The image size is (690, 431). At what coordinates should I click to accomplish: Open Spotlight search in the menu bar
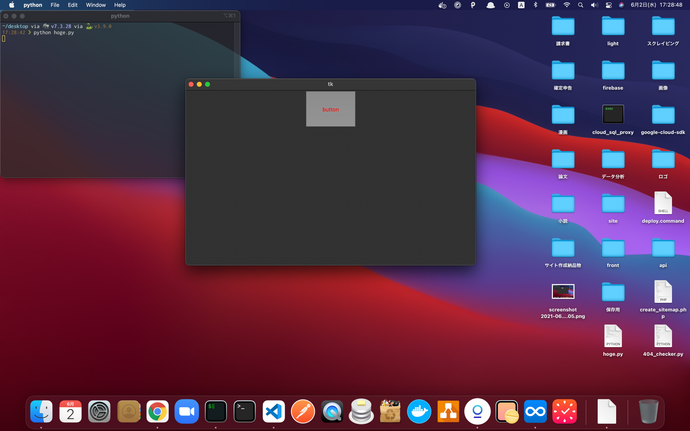click(x=580, y=5)
